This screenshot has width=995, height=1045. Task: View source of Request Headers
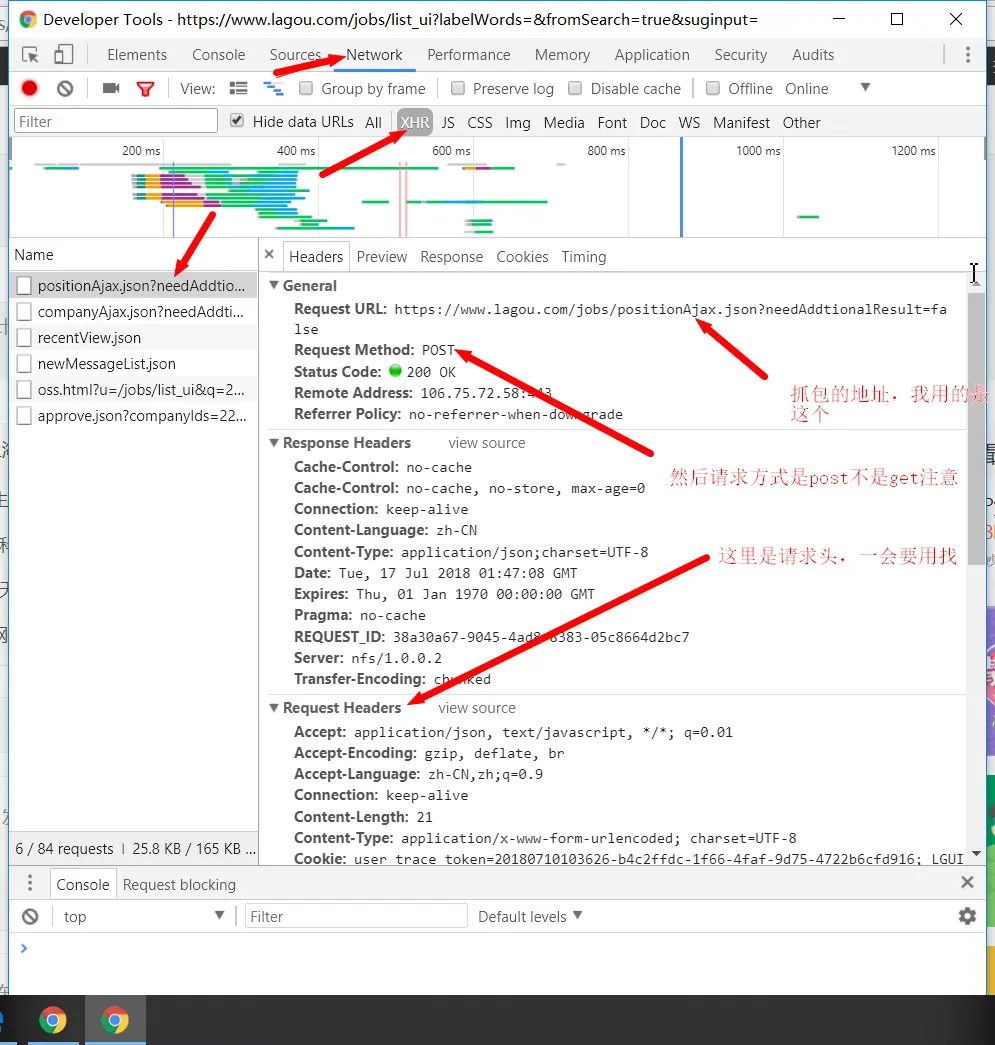click(477, 708)
